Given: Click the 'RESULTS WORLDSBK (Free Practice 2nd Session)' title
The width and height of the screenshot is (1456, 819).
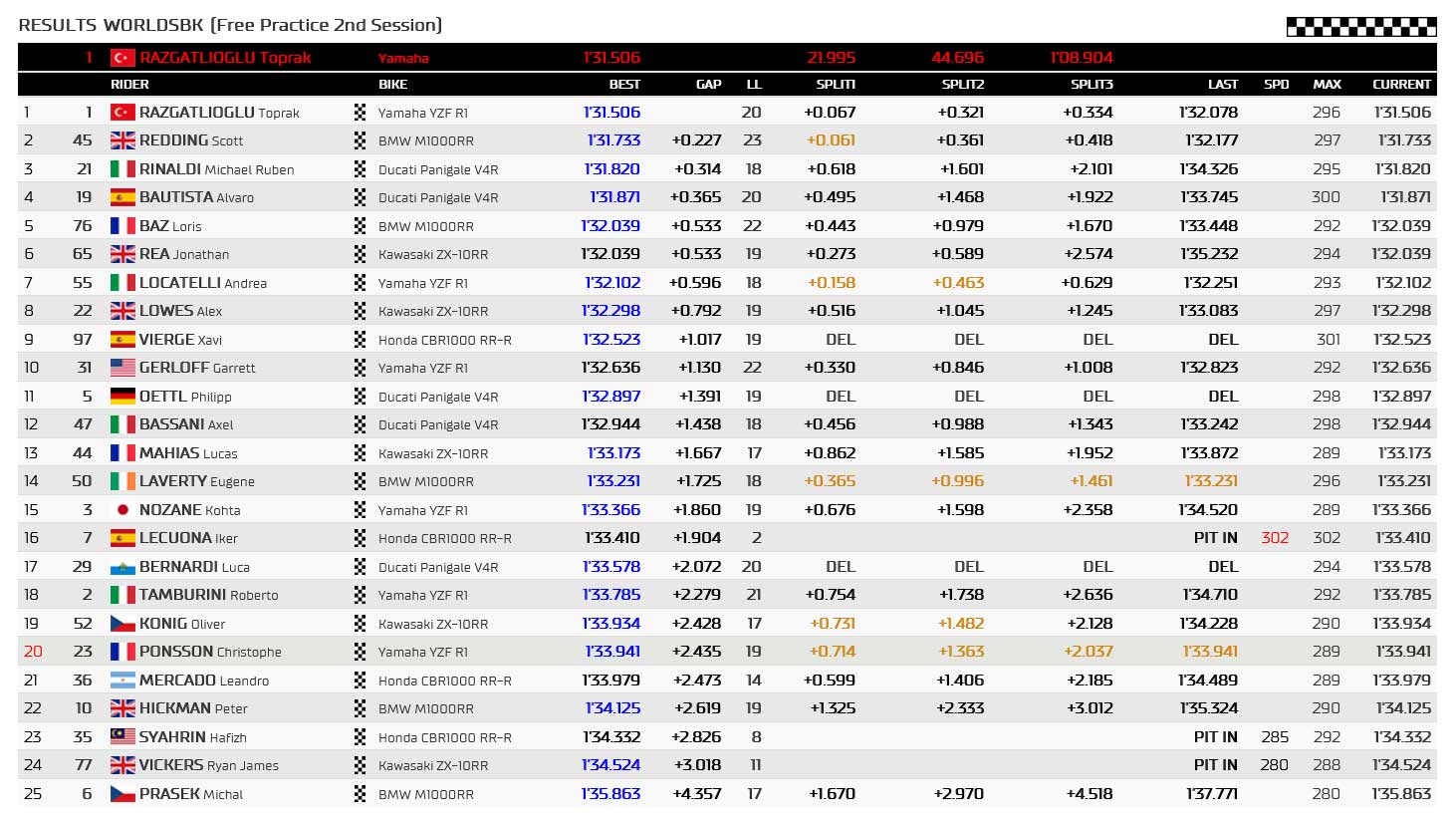Looking at the screenshot, I should point(230,25).
